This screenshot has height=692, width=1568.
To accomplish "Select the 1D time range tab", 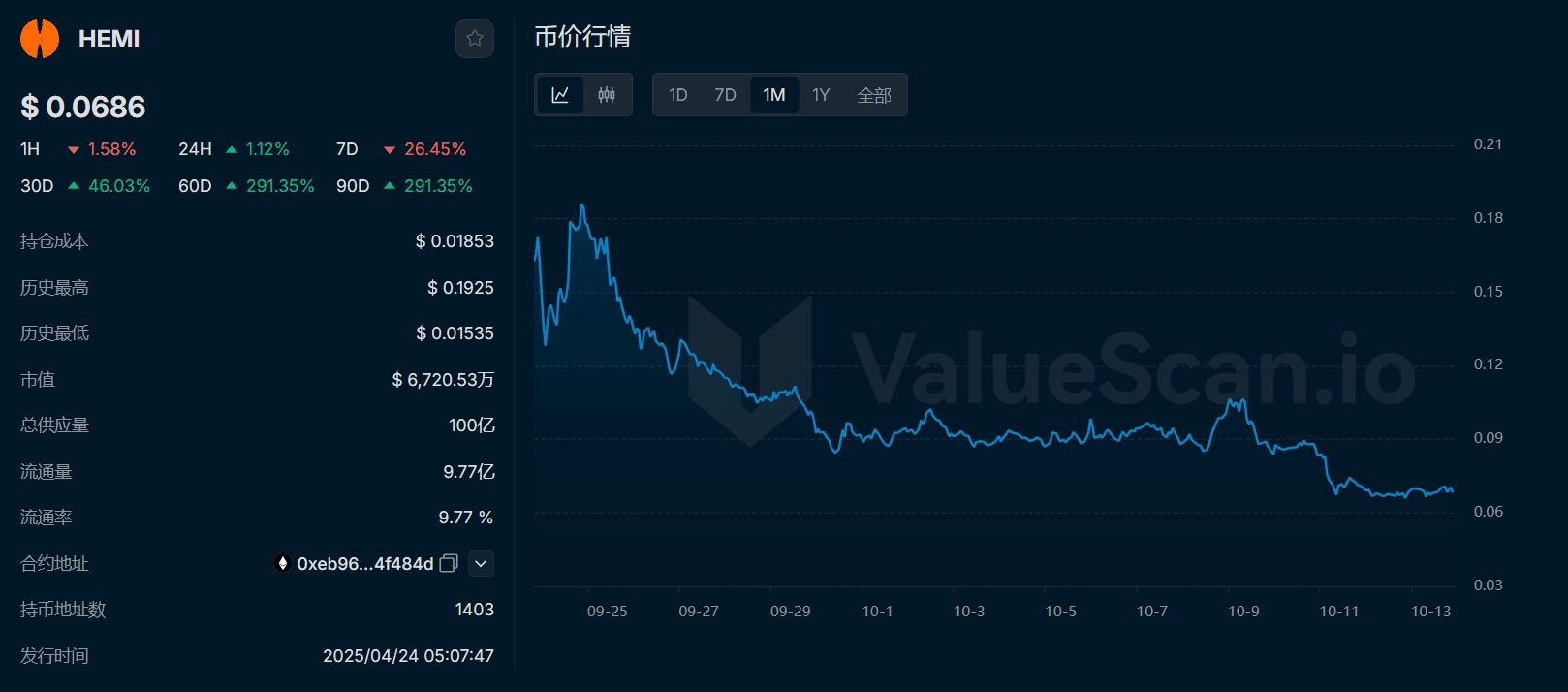I will (x=678, y=95).
